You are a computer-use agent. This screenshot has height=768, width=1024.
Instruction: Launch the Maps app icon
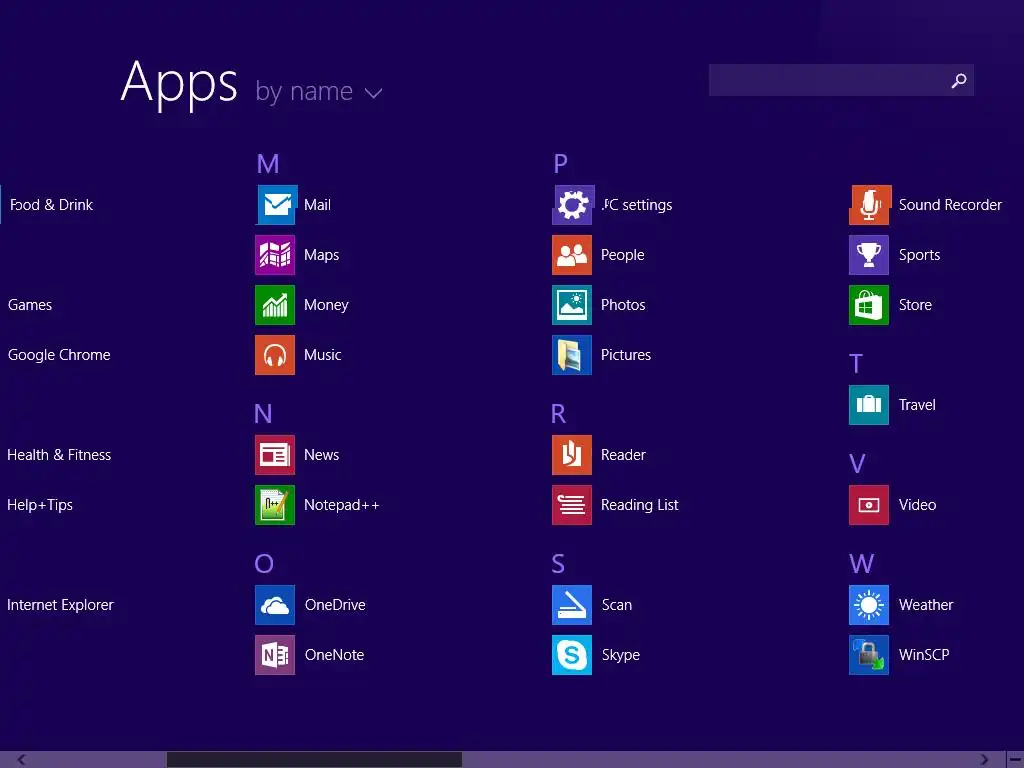pyautogui.click(x=275, y=255)
